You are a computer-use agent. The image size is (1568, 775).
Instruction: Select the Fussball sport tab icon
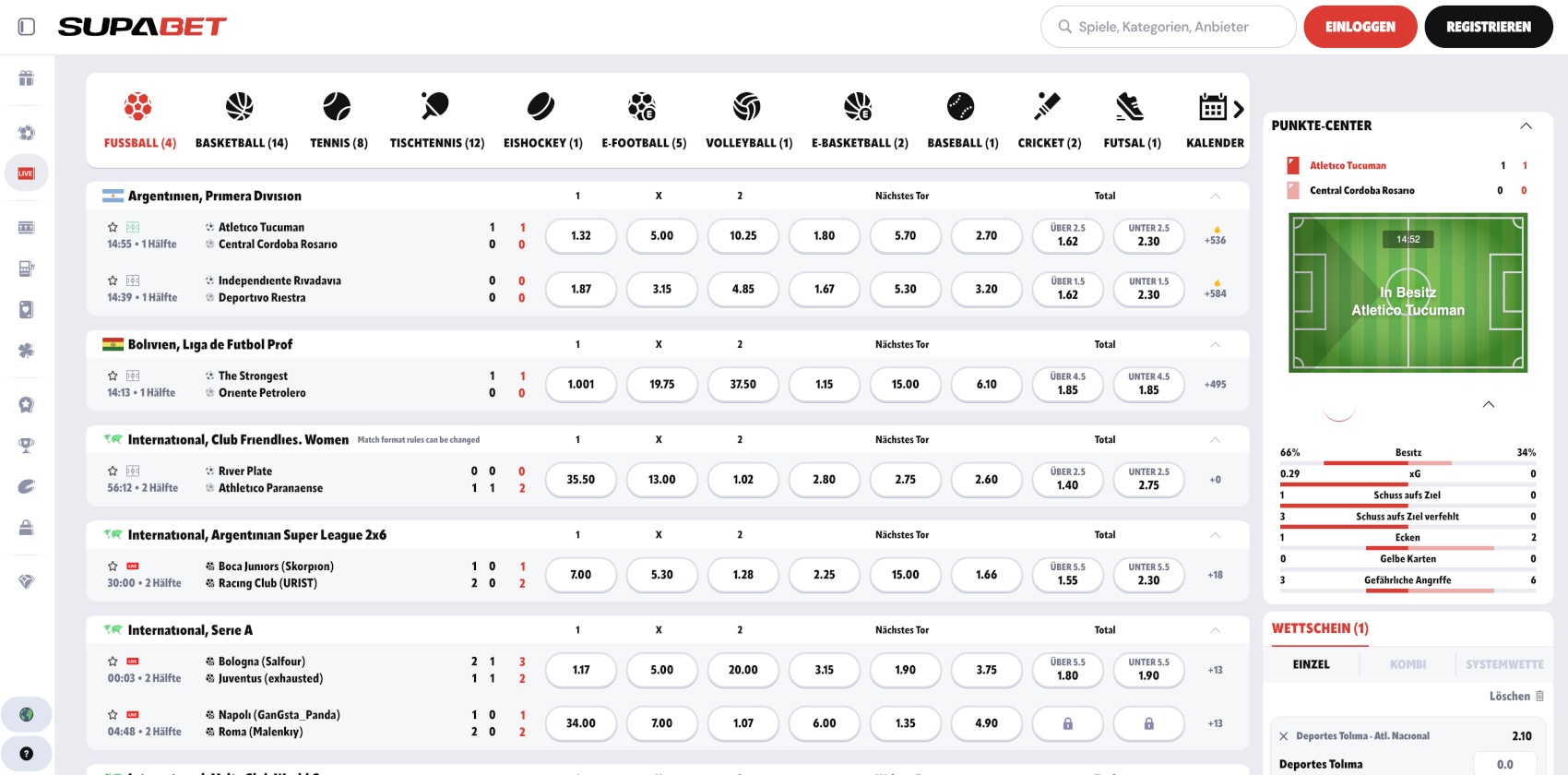139,104
